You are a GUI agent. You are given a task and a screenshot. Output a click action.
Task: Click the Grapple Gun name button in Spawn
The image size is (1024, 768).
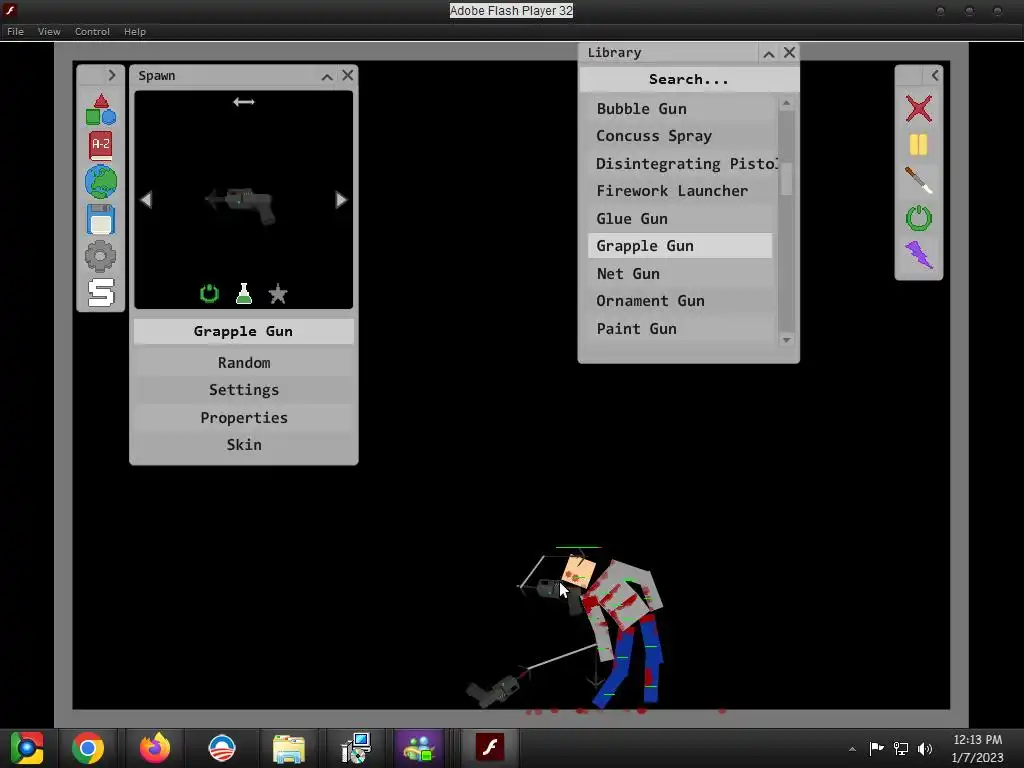pyautogui.click(x=244, y=331)
